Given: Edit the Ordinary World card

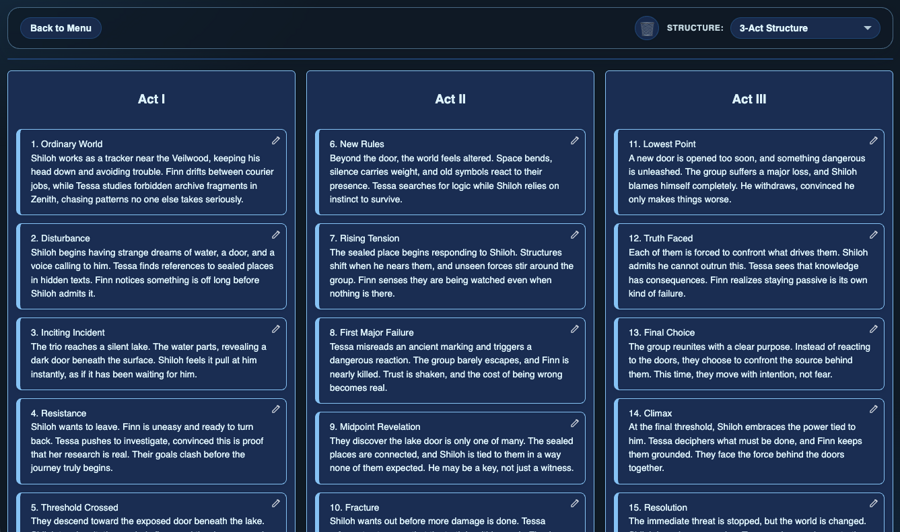Looking at the screenshot, I should coord(276,141).
